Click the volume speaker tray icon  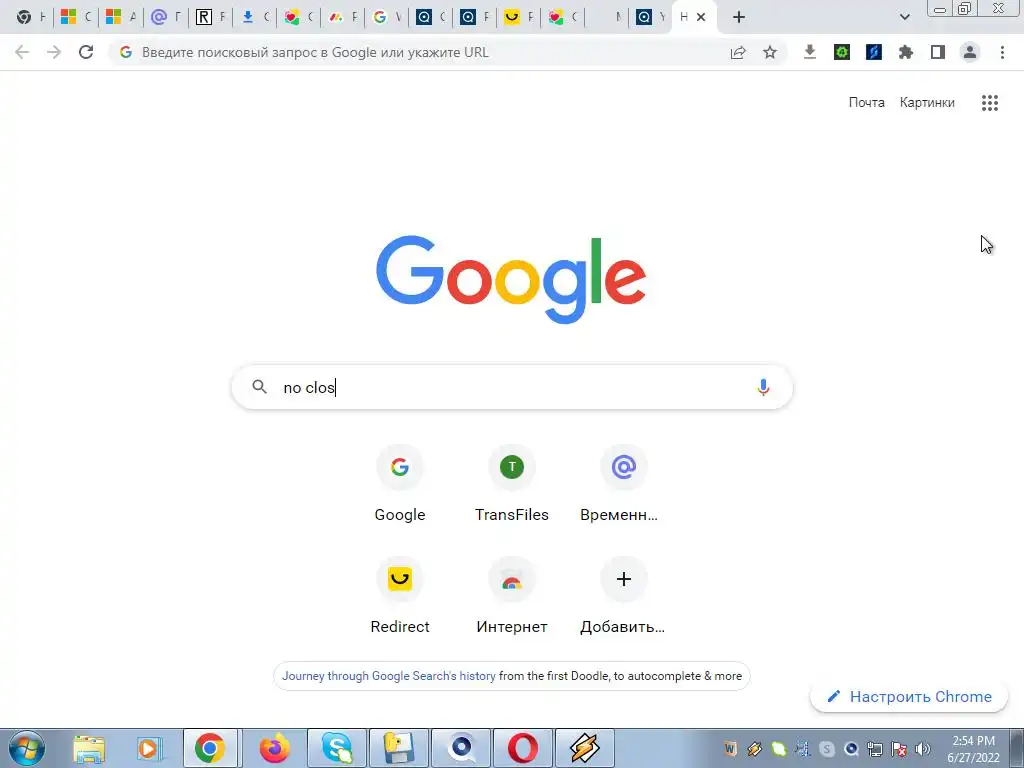pyautogui.click(x=923, y=749)
